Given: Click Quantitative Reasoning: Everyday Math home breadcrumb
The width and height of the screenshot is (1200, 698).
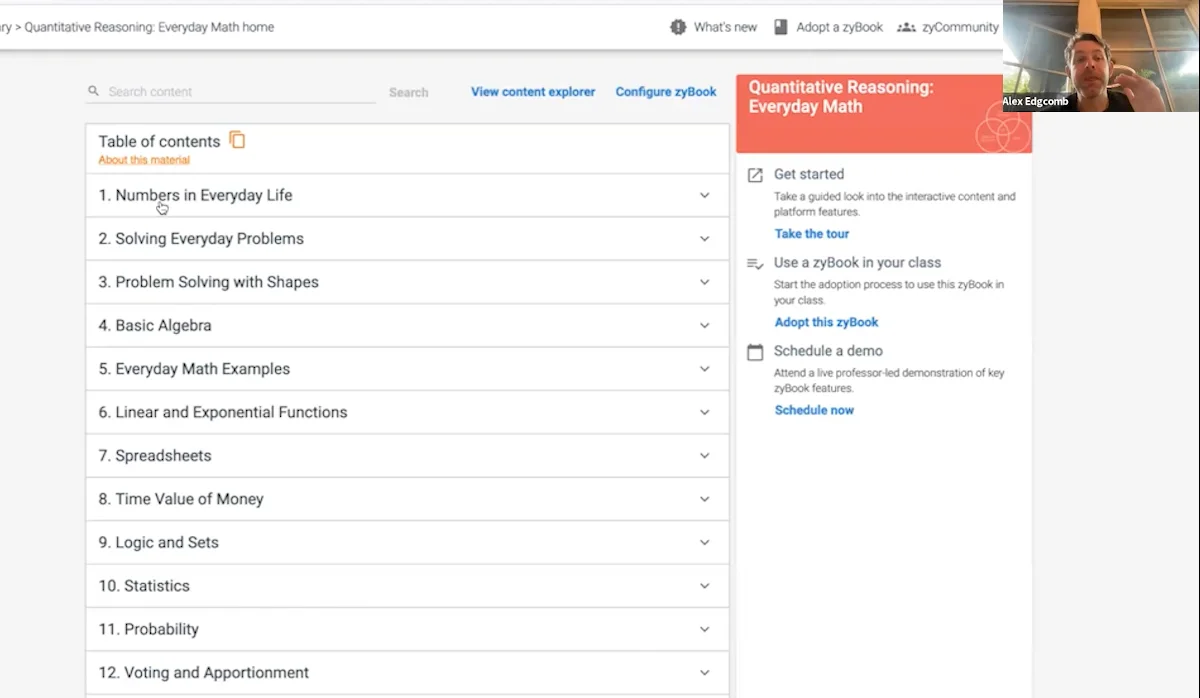Looking at the screenshot, I should [149, 27].
